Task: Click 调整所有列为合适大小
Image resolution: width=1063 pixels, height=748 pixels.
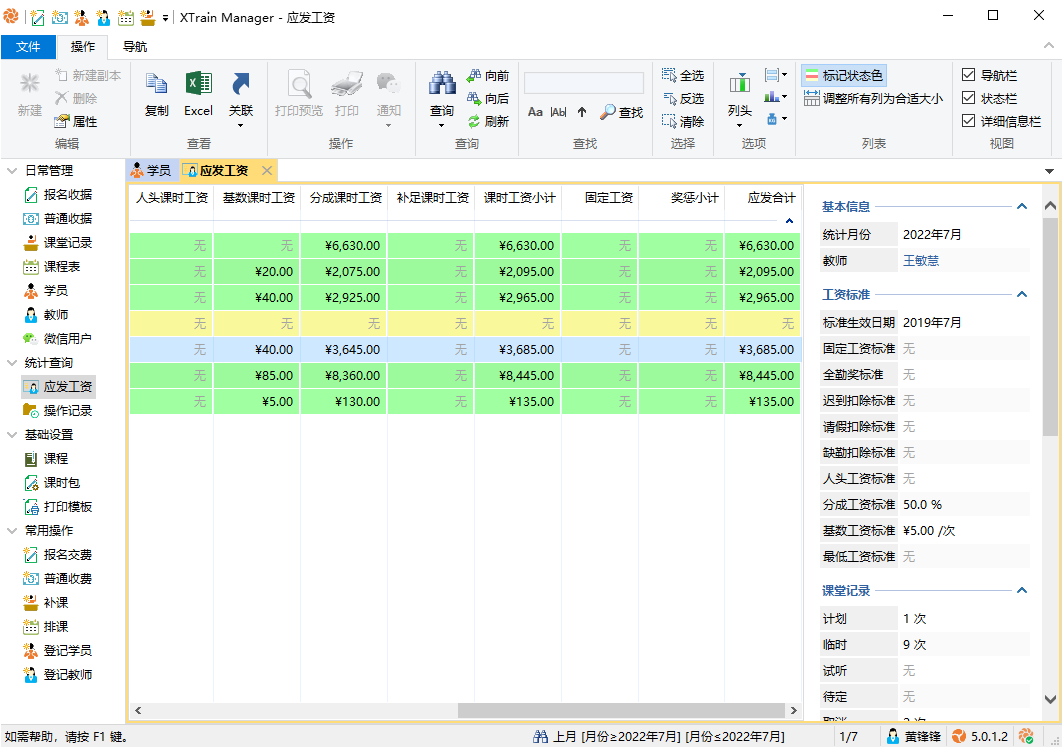Action: (873, 98)
